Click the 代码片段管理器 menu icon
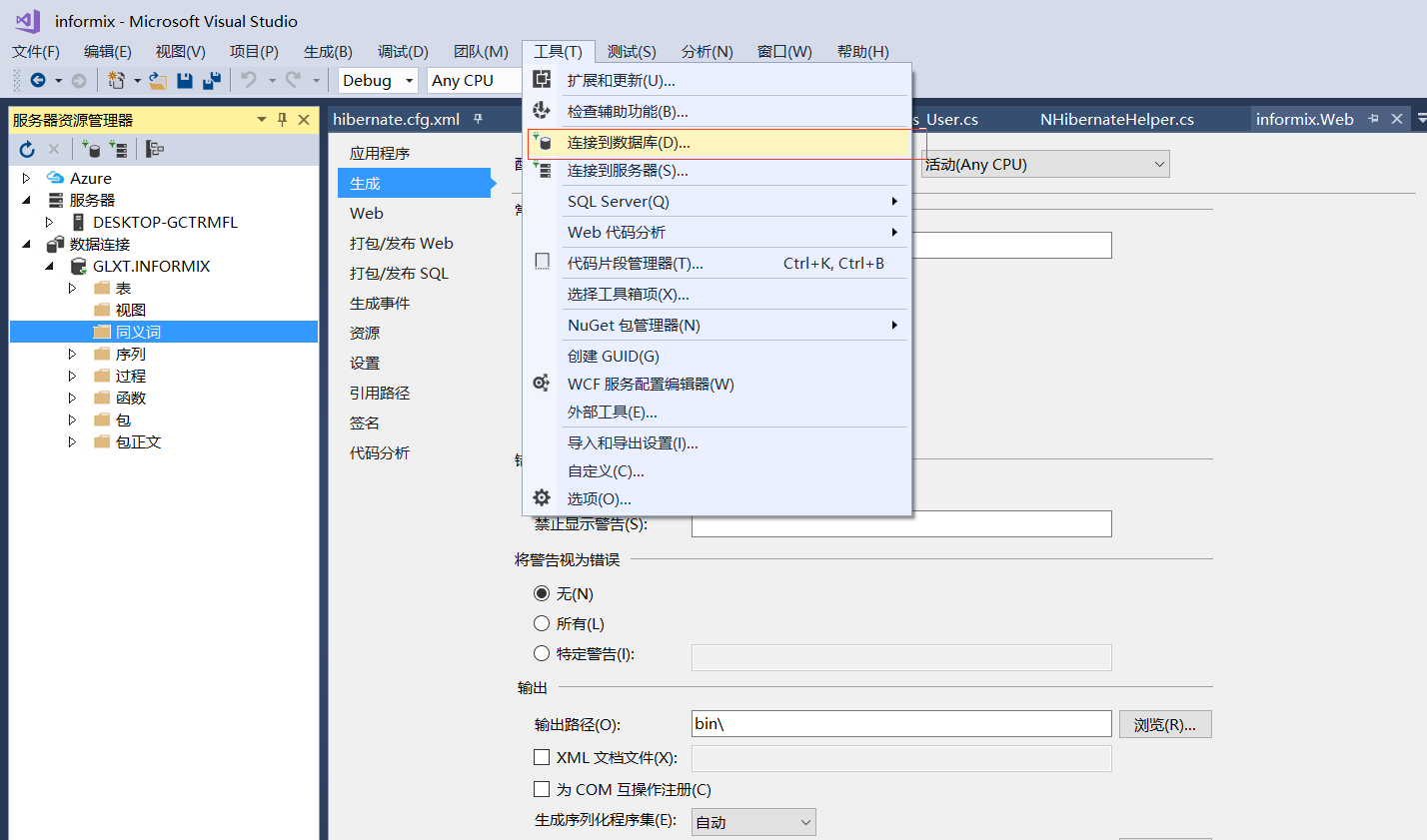This screenshot has height=840, width=1427. (x=543, y=262)
